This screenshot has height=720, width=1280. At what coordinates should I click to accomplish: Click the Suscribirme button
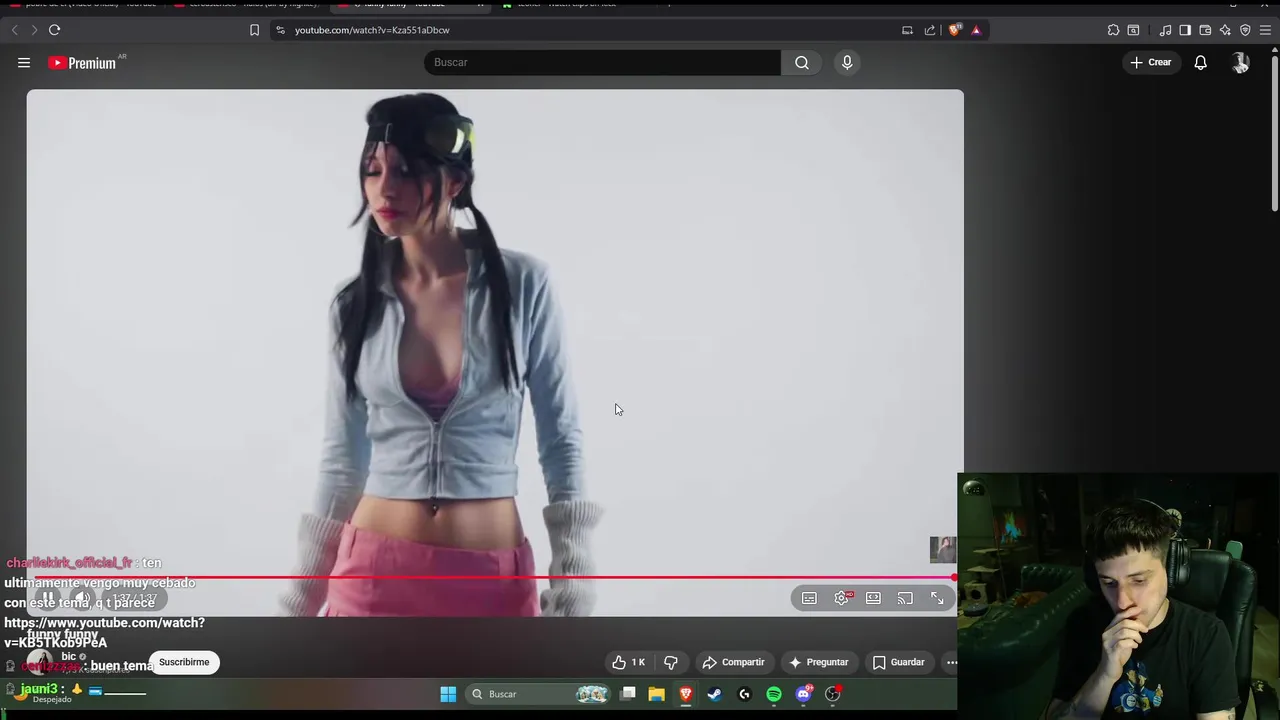[x=184, y=662]
